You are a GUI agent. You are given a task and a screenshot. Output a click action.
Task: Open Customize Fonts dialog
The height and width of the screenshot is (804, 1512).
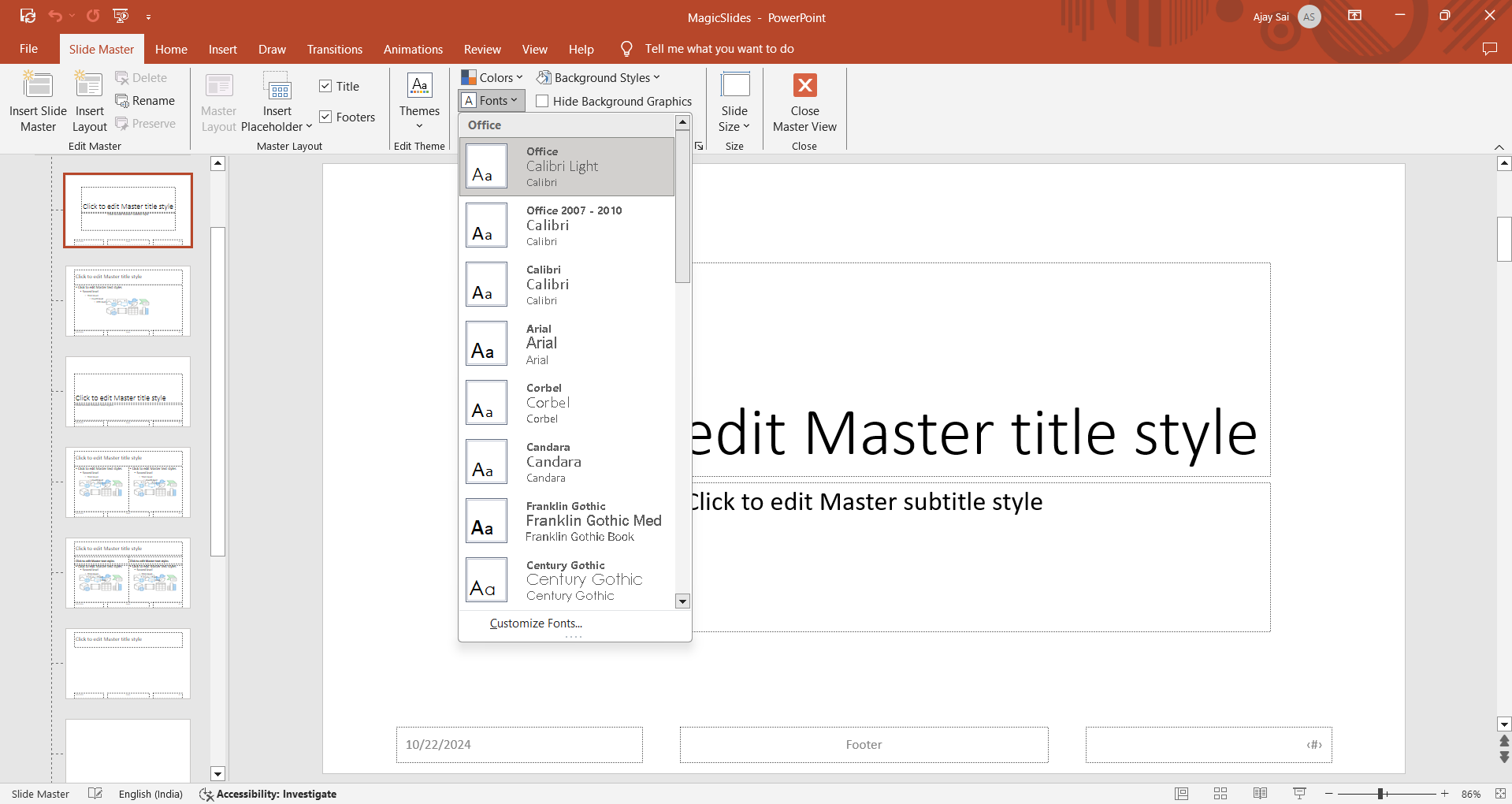[x=536, y=623]
